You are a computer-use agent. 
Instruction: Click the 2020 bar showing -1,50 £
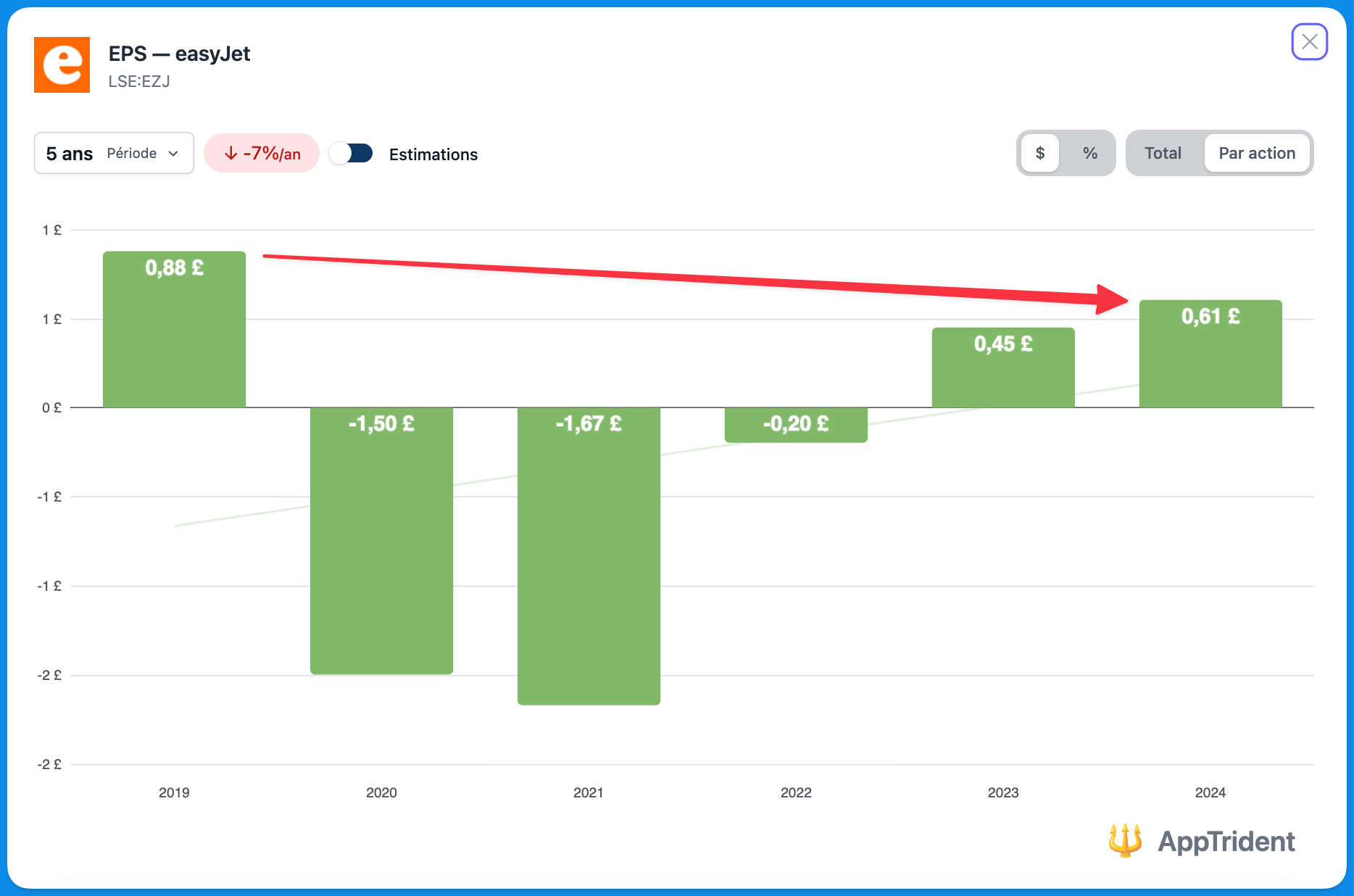coord(381,540)
